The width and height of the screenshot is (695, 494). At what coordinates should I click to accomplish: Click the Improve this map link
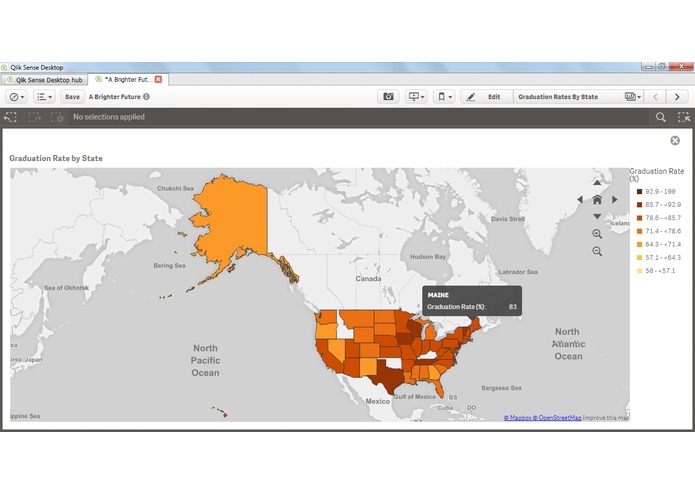click(x=606, y=417)
